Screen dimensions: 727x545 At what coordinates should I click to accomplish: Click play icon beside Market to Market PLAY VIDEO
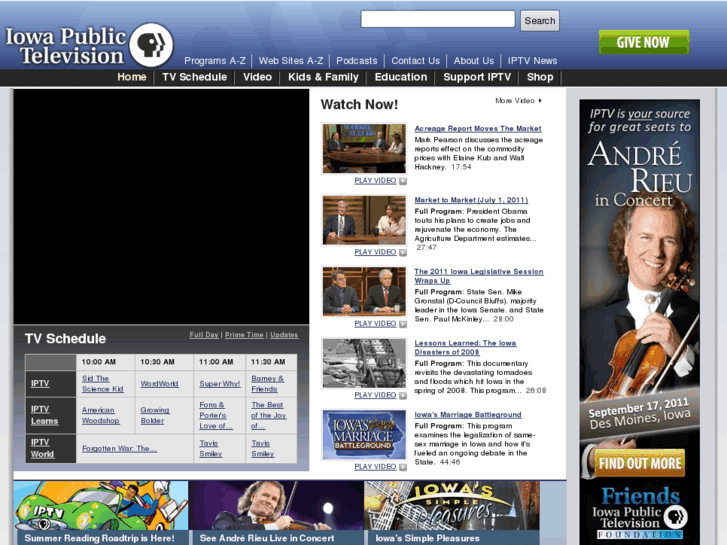click(x=403, y=252)
